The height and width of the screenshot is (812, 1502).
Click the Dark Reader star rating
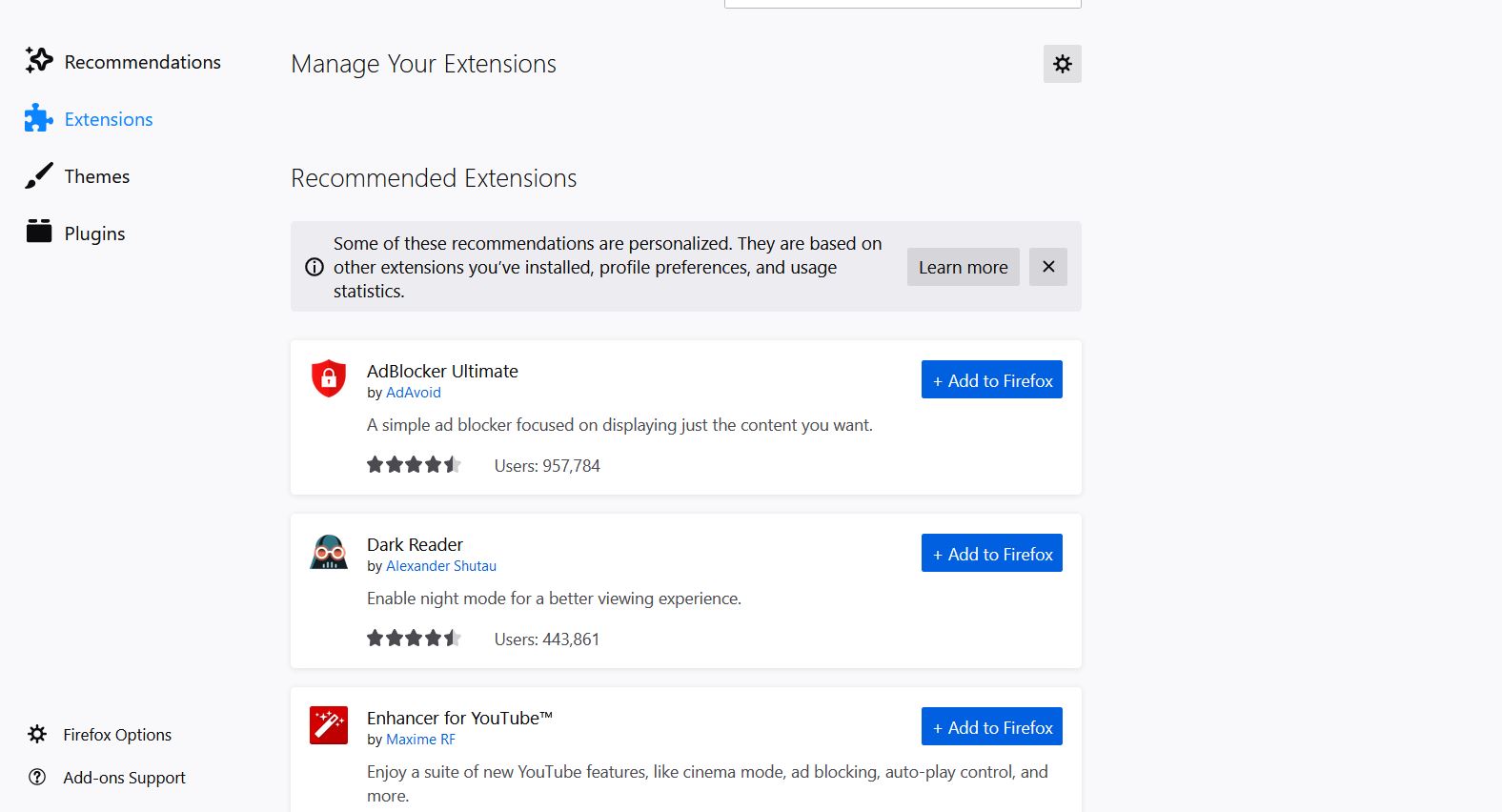click(x=415, y=639)
